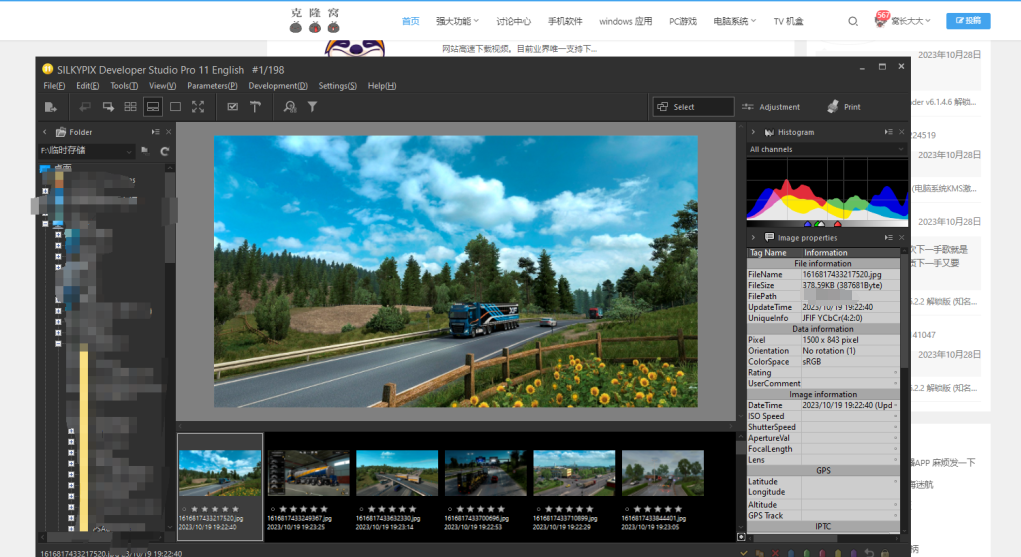Click the red X mark status bar icon
The width and height of the screenshot is (1021, 557).
point(775,553)
